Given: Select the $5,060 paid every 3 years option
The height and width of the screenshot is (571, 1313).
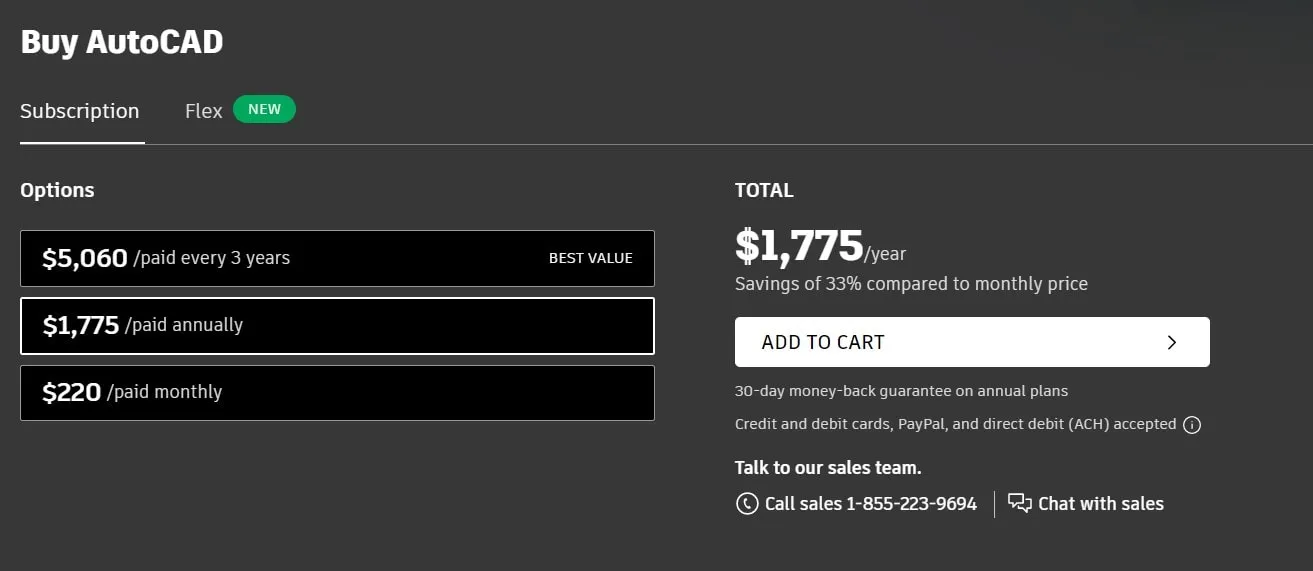Looking at the screenshot, I should tap(337, 259).
